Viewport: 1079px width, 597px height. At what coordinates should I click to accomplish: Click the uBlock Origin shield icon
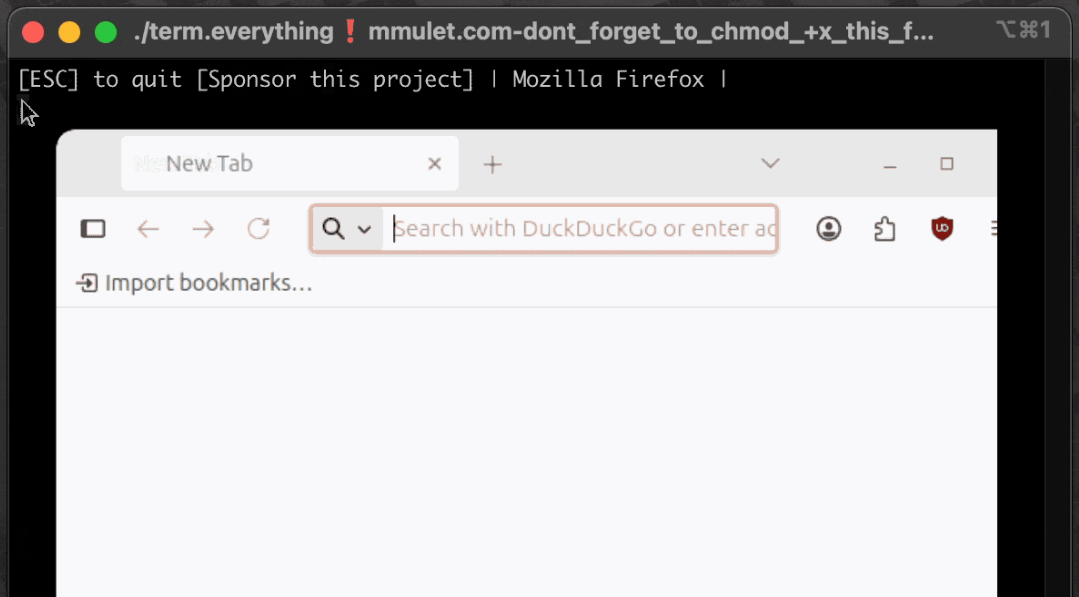pos(941,229)
